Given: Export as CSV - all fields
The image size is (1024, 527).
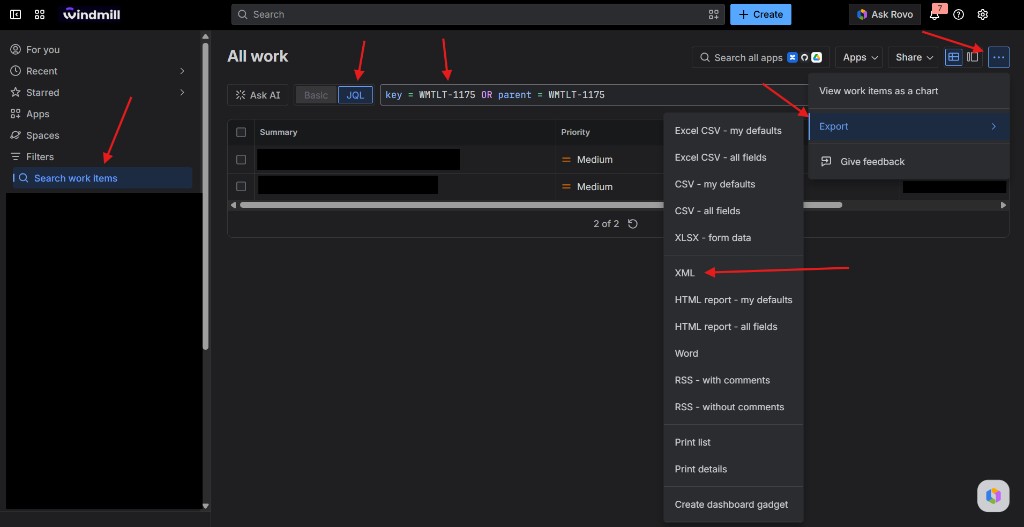Looking at the screenshot, I should [733, 211].
